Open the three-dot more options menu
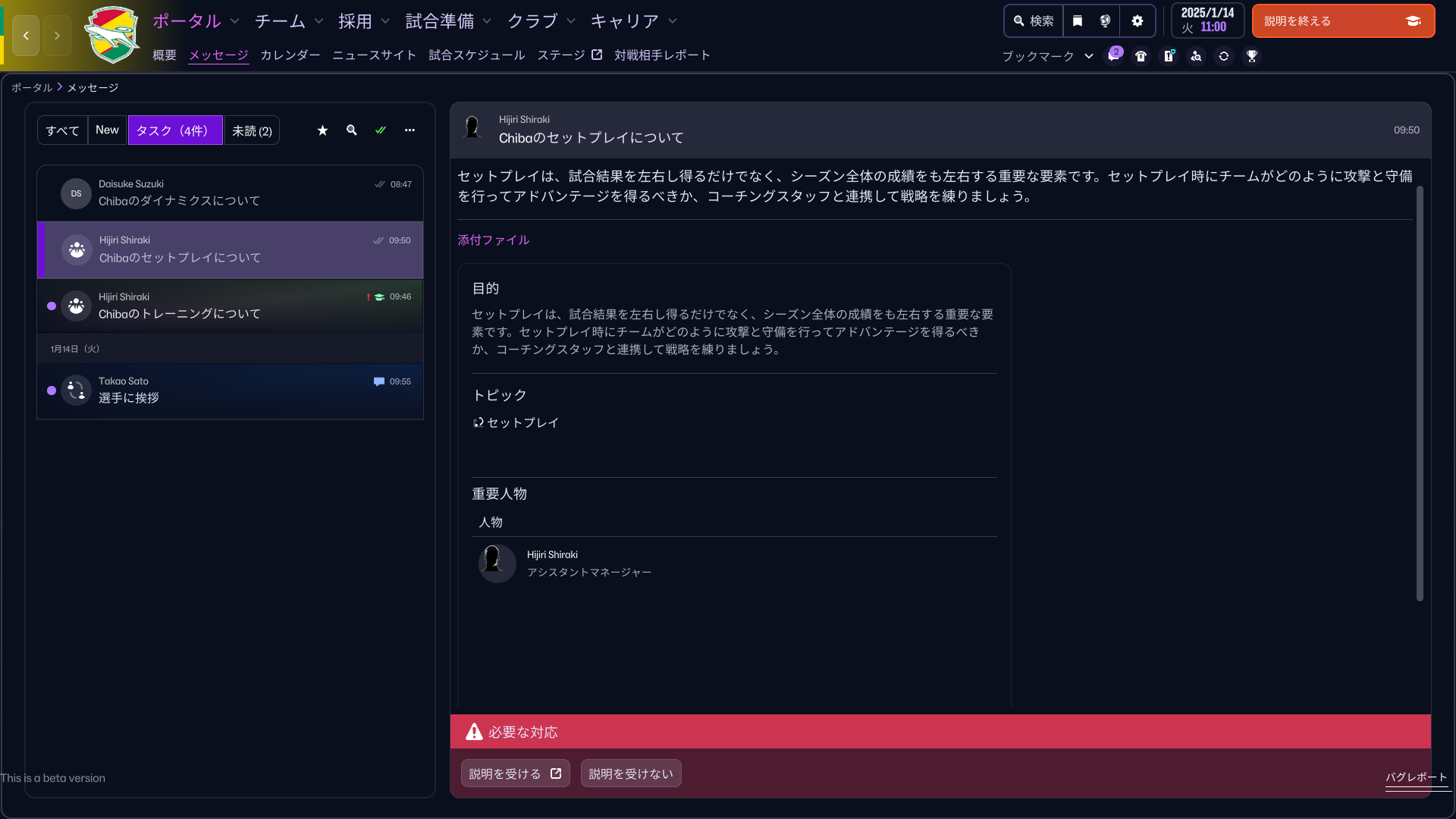The width and height of the screenshot is (1456, 819). [x=409, y=130]
